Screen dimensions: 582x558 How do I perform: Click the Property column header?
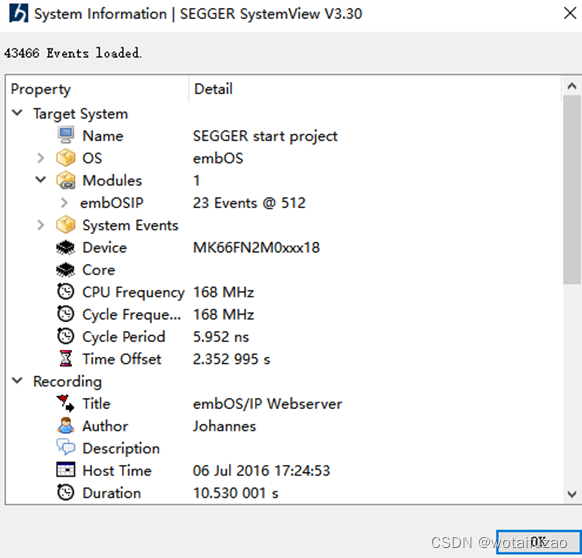tap(97, 89)
